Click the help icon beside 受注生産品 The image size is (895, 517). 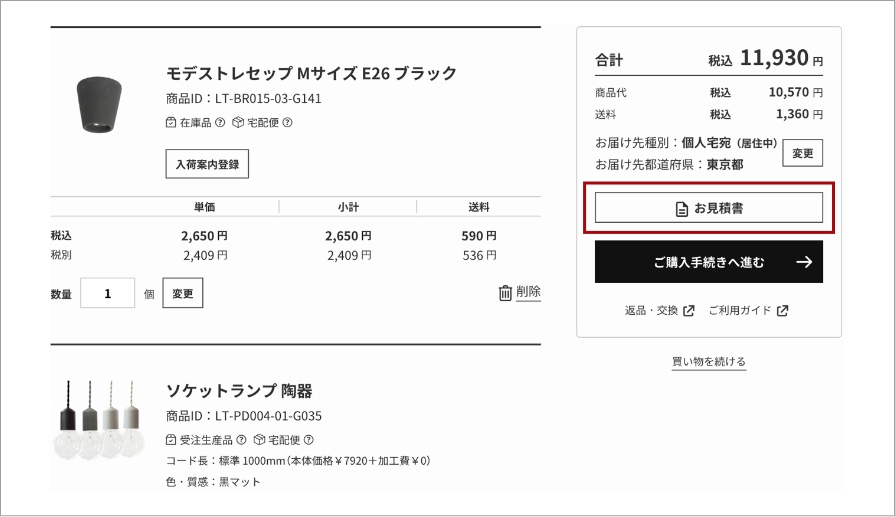(x=241, y=439)
